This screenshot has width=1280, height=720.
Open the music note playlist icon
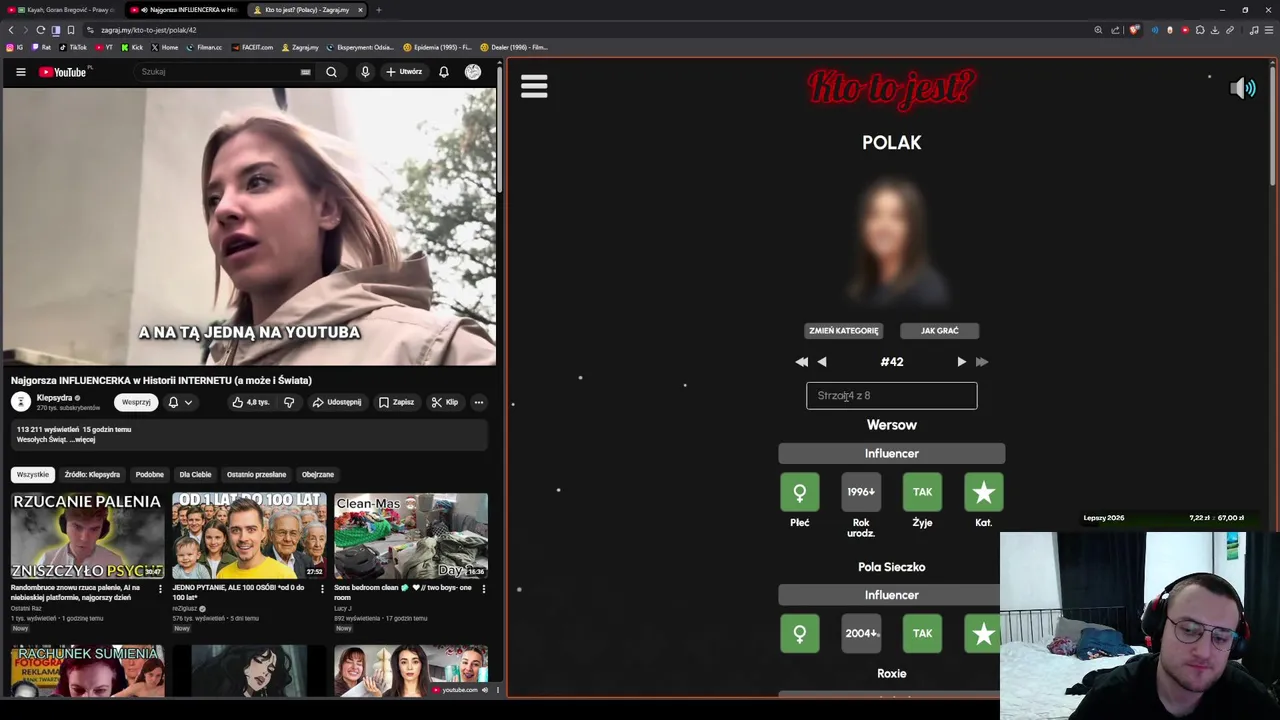click(1254, 30)
